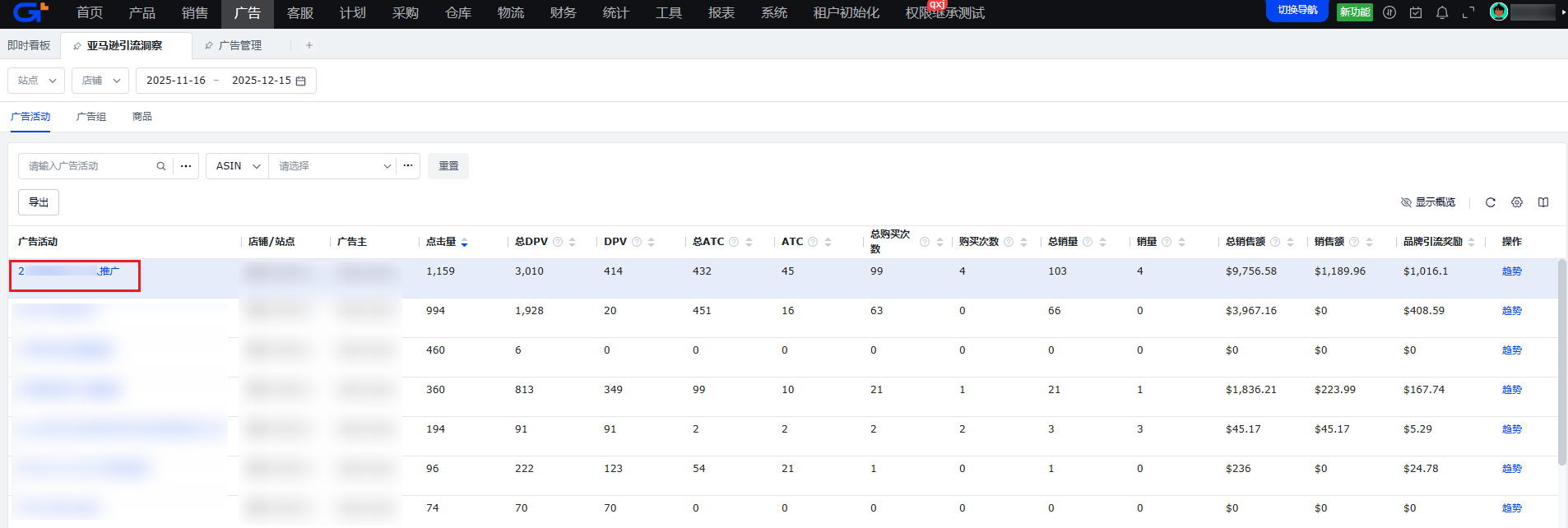
Task: Toggle sort on 品牌引流奖励 column
Action: coord(1471,242)
